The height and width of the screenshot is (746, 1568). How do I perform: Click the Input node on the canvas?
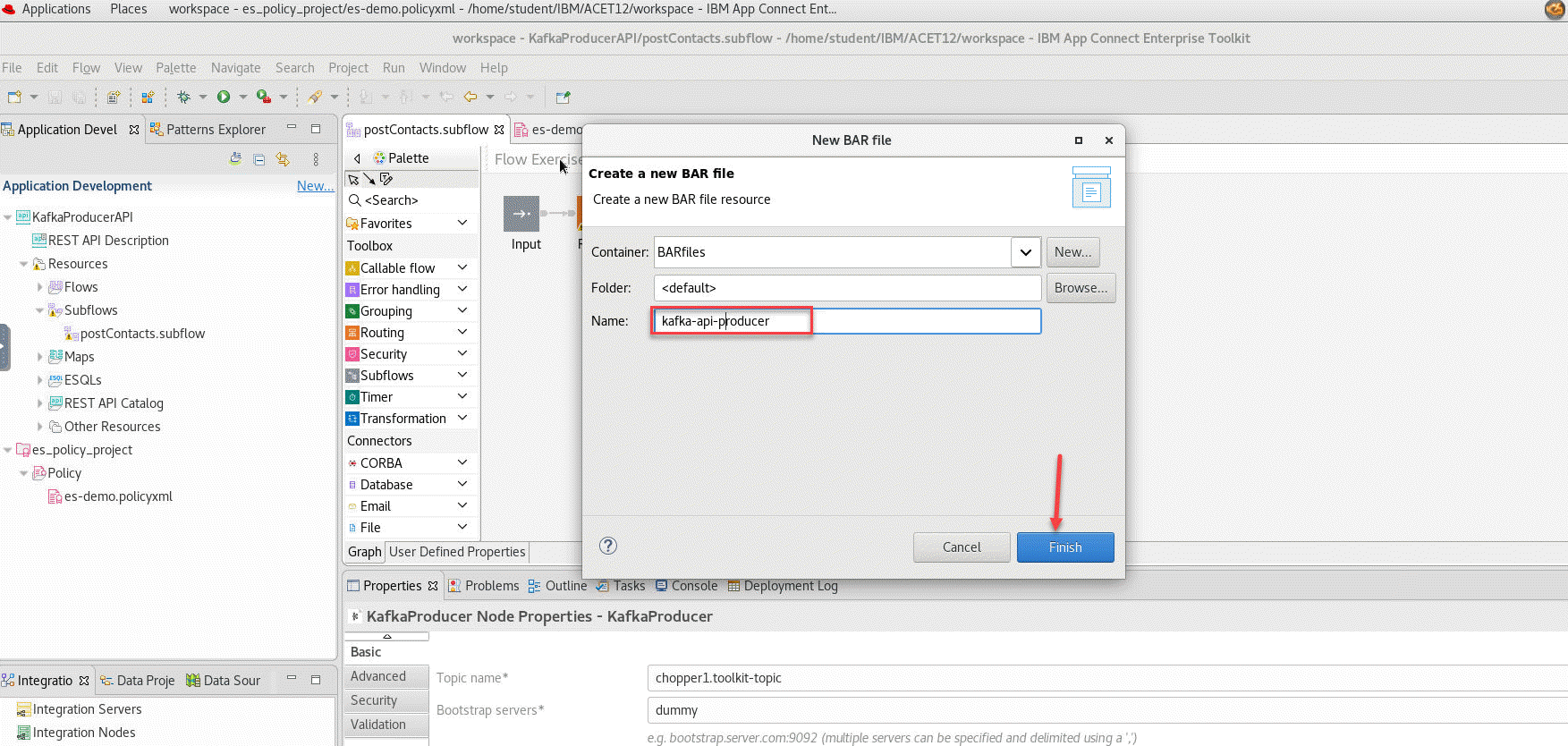[521, 214]
